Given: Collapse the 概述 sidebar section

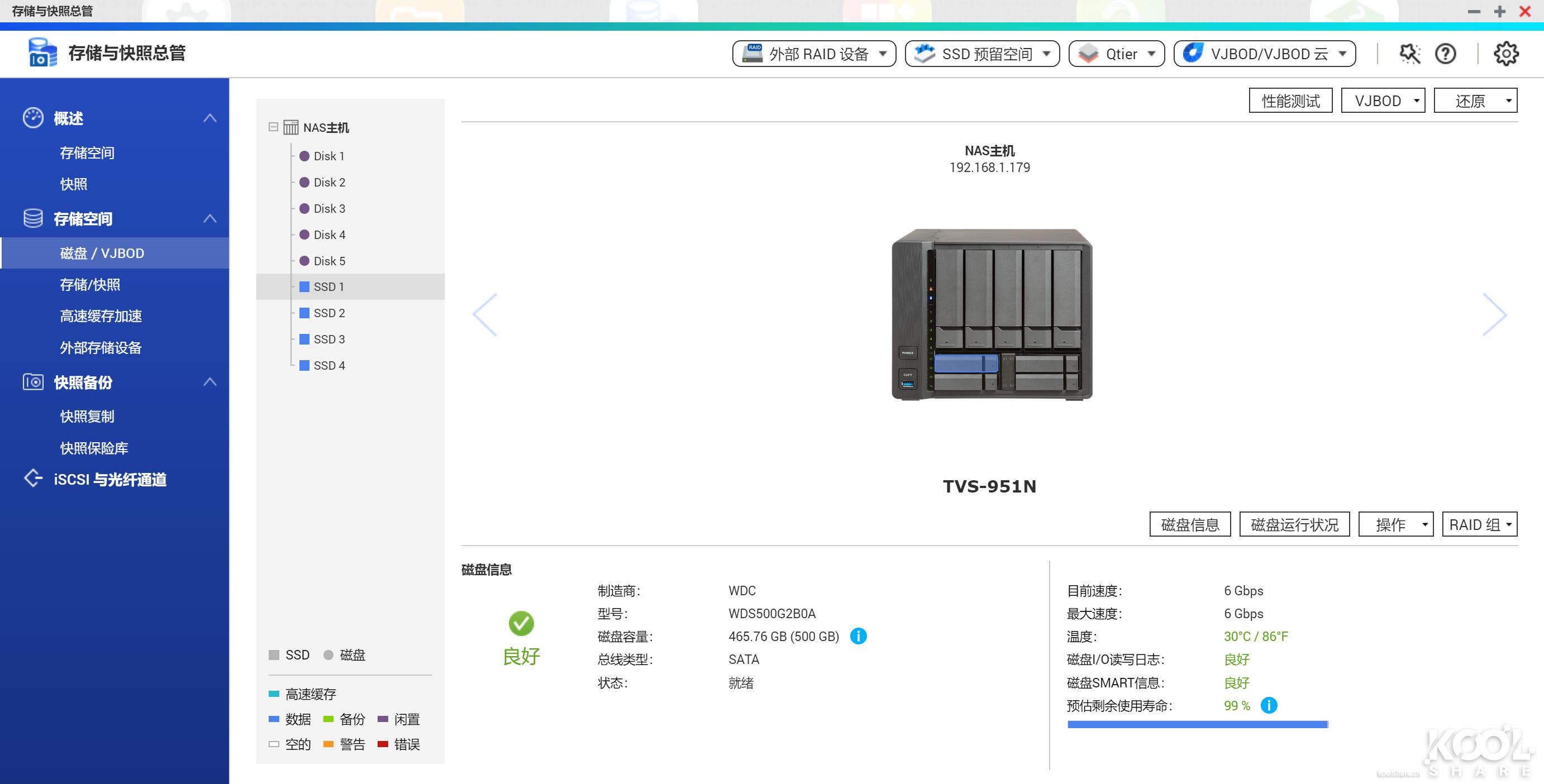Looking at the screenshot, I should pos(210,117).
